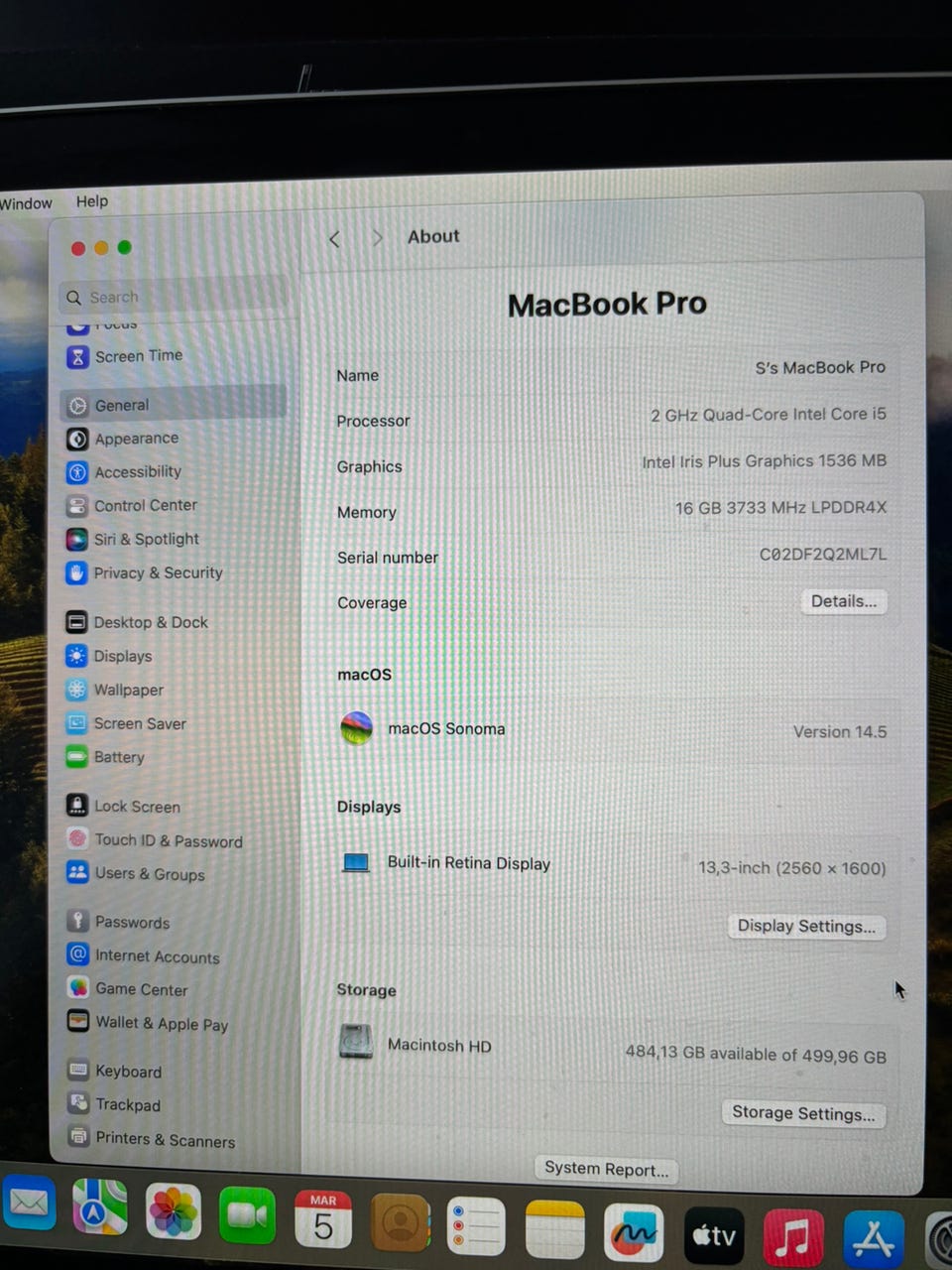Open Touch ID & Password settings
Viewport: 952px width, 1270px height.
point(155,840)
